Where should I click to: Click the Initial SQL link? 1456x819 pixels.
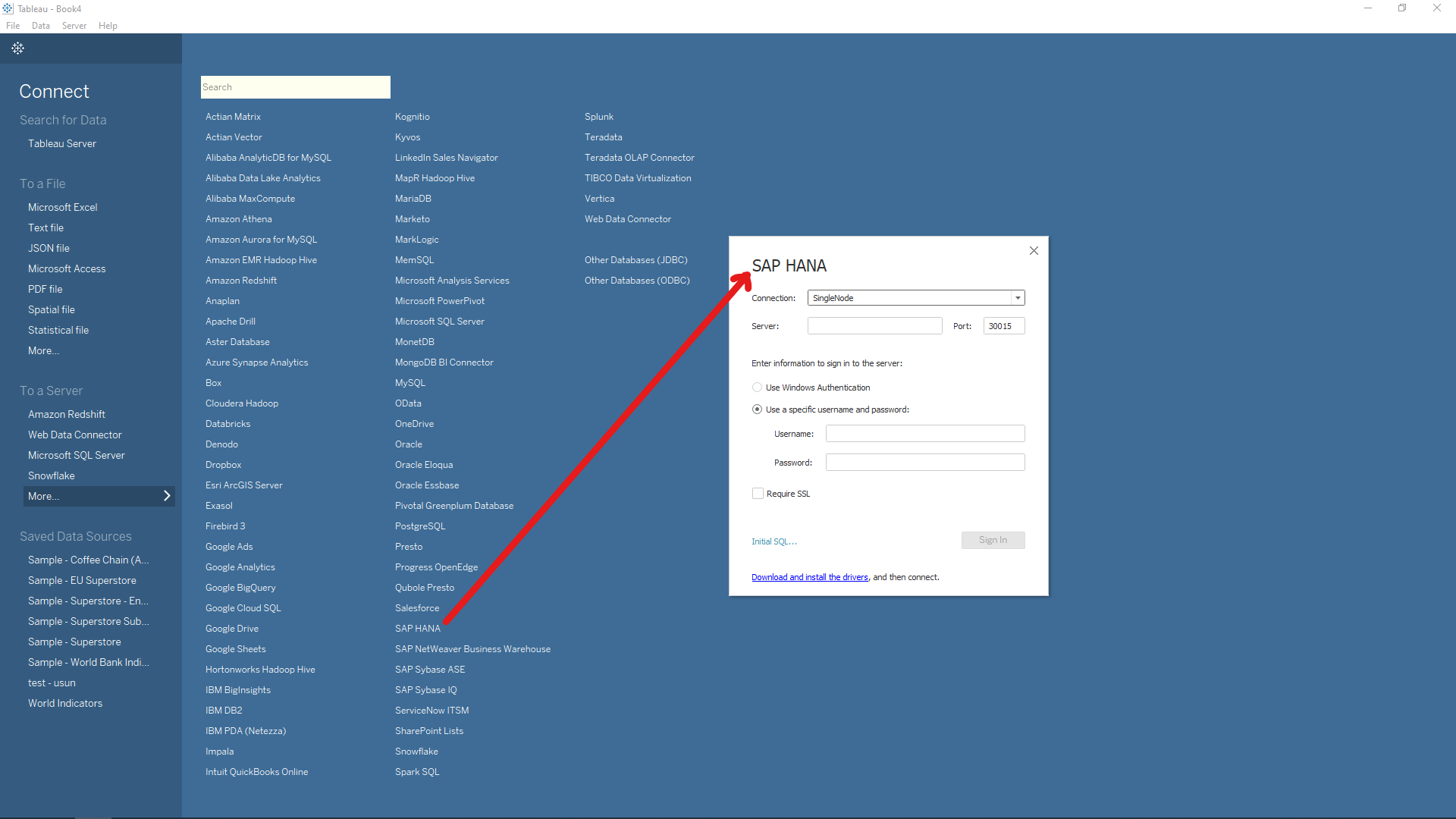773,541
